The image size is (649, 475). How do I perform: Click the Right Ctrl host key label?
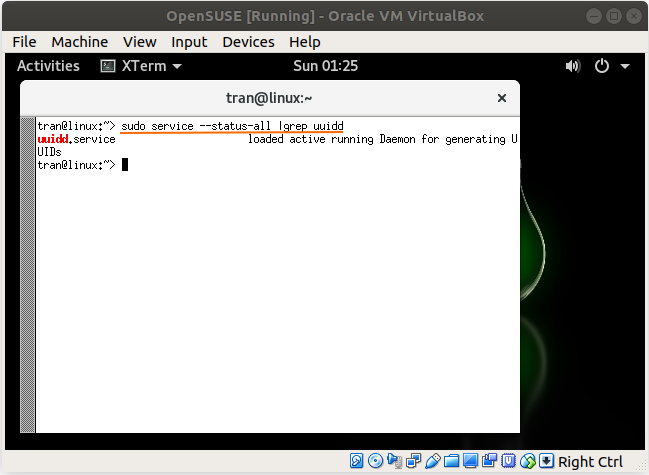(x=590, y=461)
